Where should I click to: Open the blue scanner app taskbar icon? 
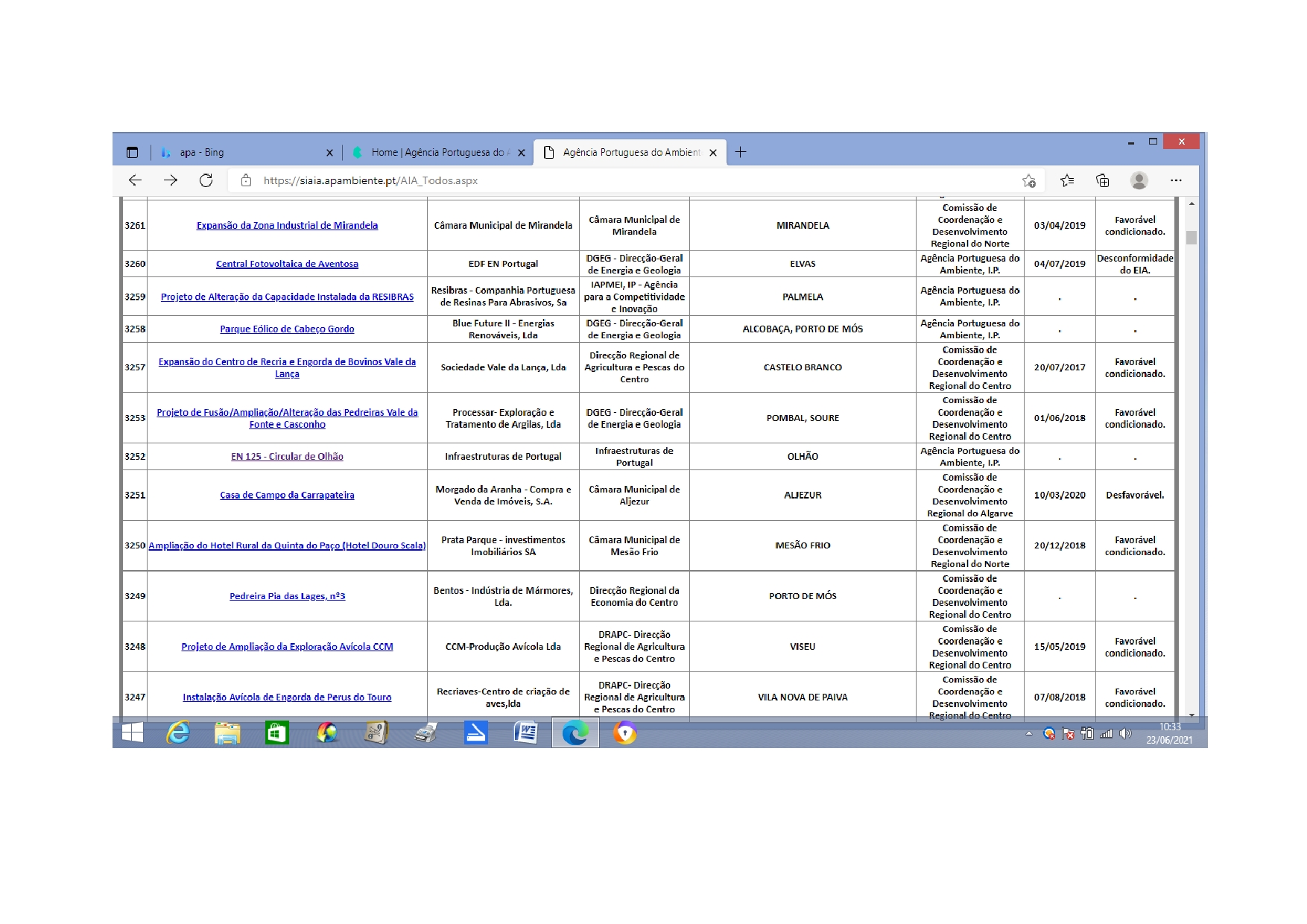[x=475, y=733]
